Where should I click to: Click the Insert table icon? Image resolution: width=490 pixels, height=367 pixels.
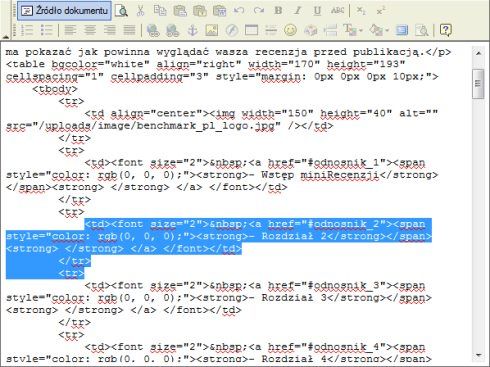pos(251,30)
